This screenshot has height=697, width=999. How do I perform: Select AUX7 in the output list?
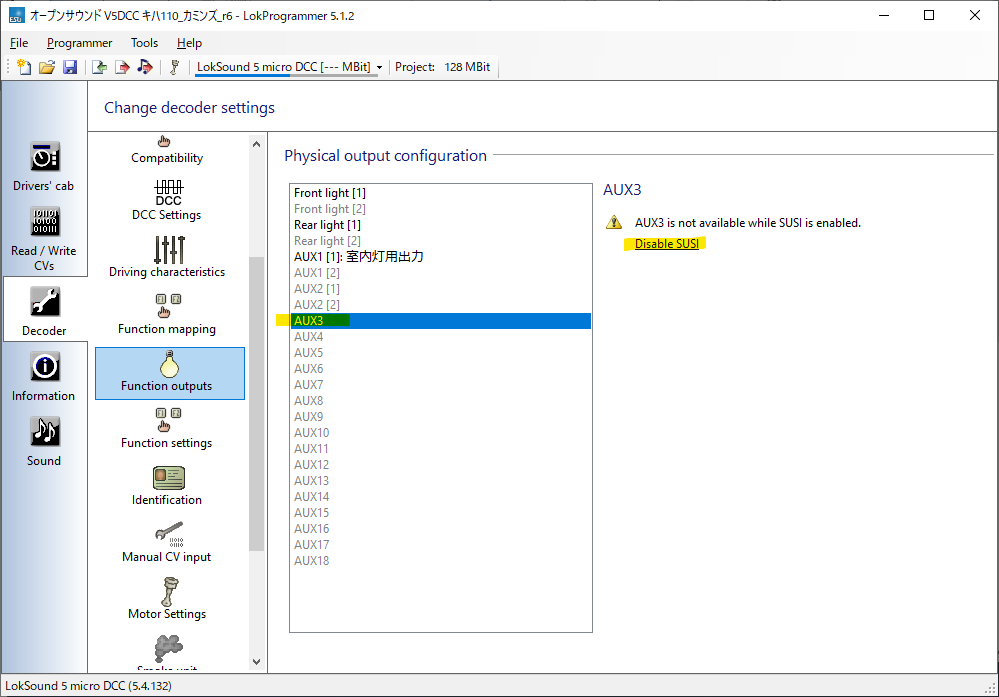click(x=440, y=385)
